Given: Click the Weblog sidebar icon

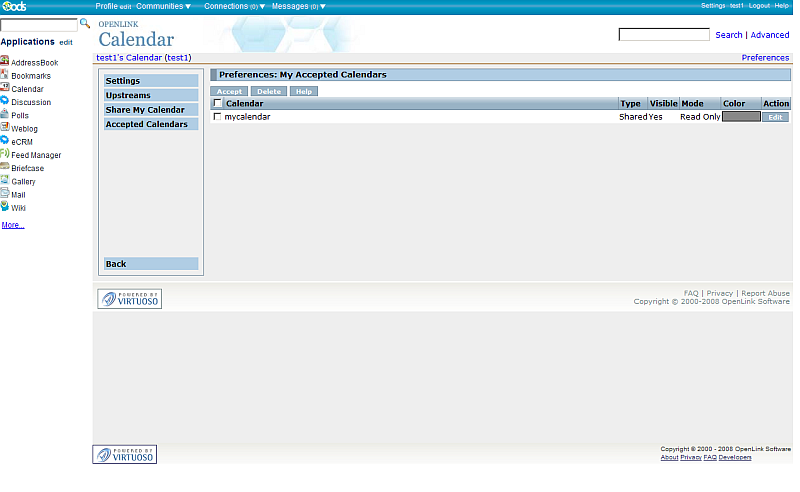Looking at the screenshot, I should pyautogui.click(x=5, y=128).
